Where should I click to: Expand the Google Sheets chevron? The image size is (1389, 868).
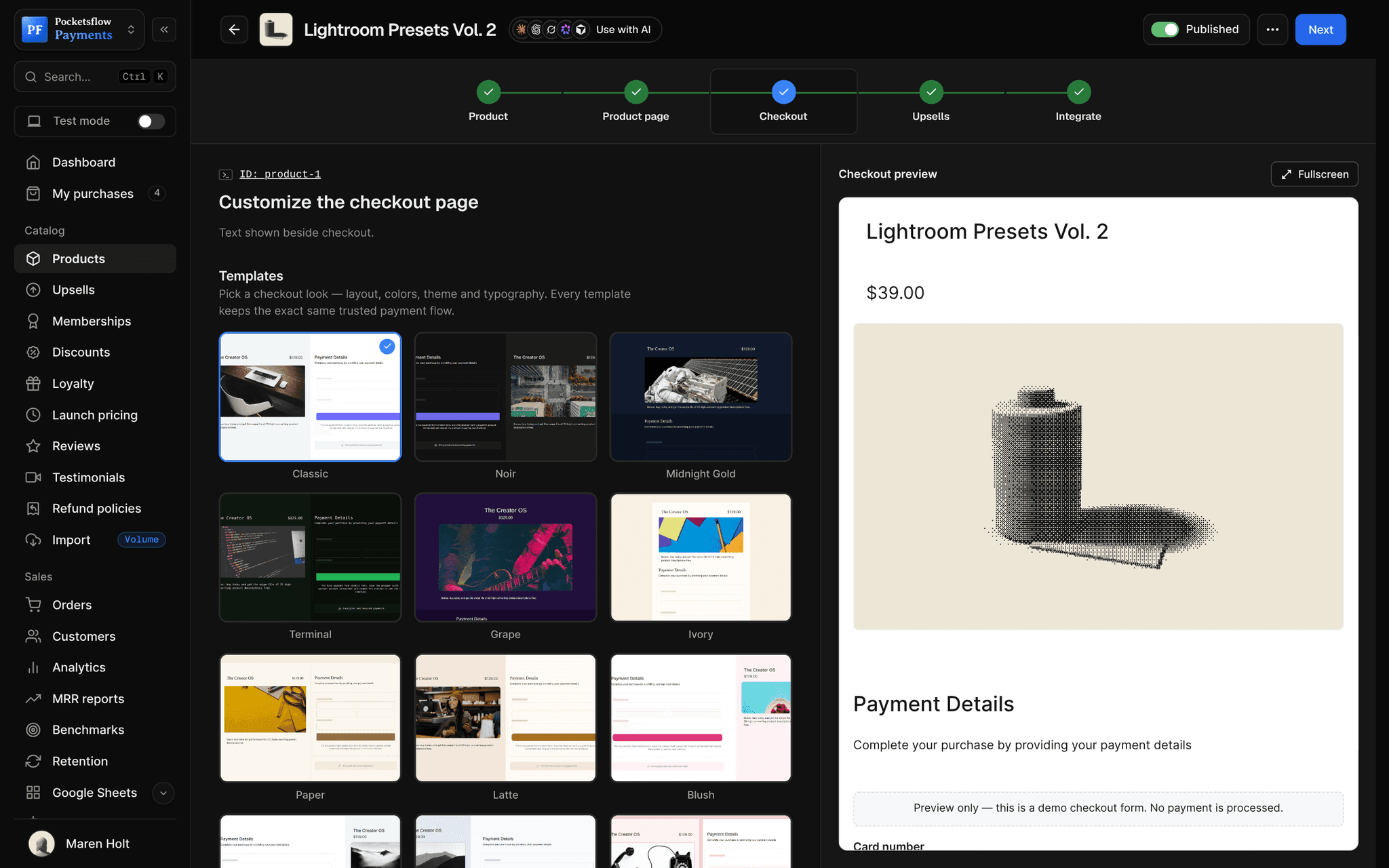click(x=163, y=793)
